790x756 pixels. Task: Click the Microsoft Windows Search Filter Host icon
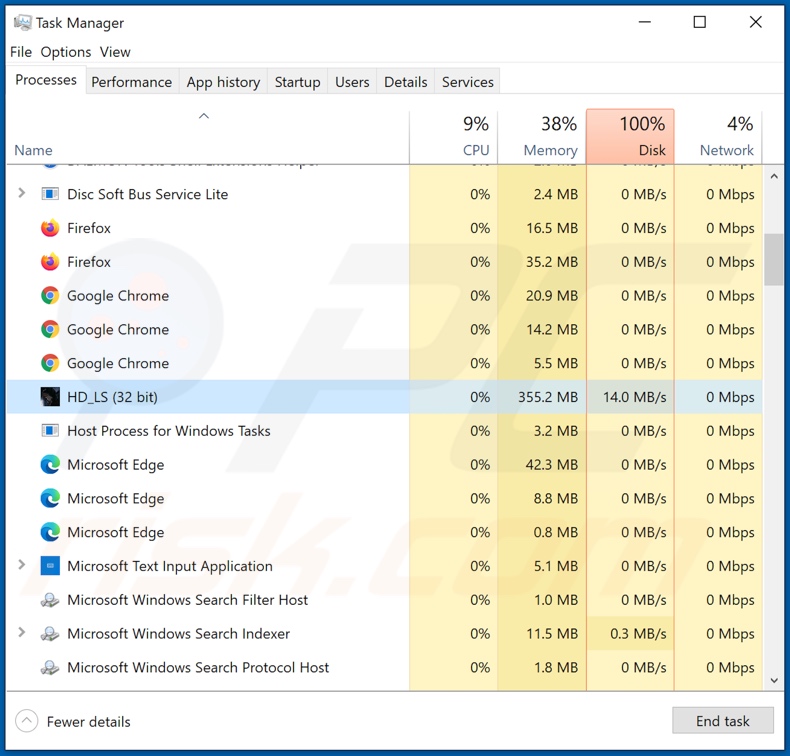click(50, 599)
